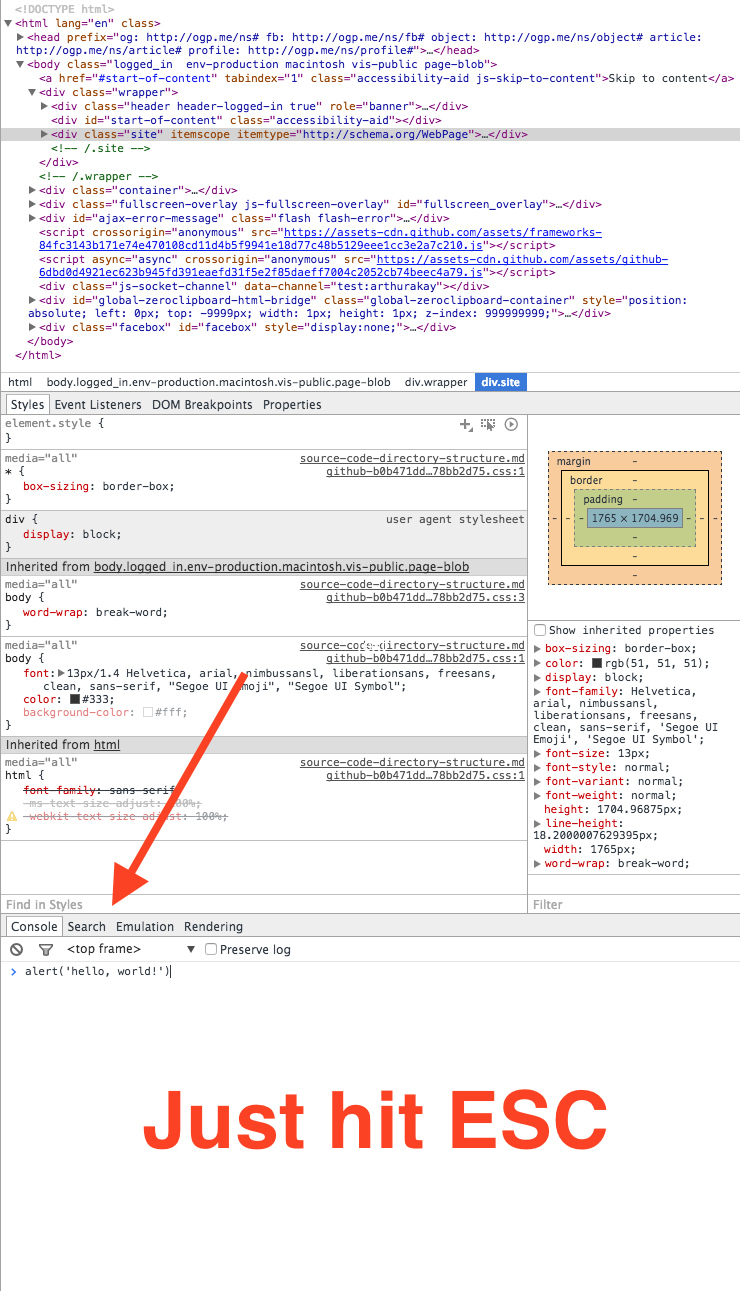Click the word-wrap: break-word declaration

pos(95,612)
